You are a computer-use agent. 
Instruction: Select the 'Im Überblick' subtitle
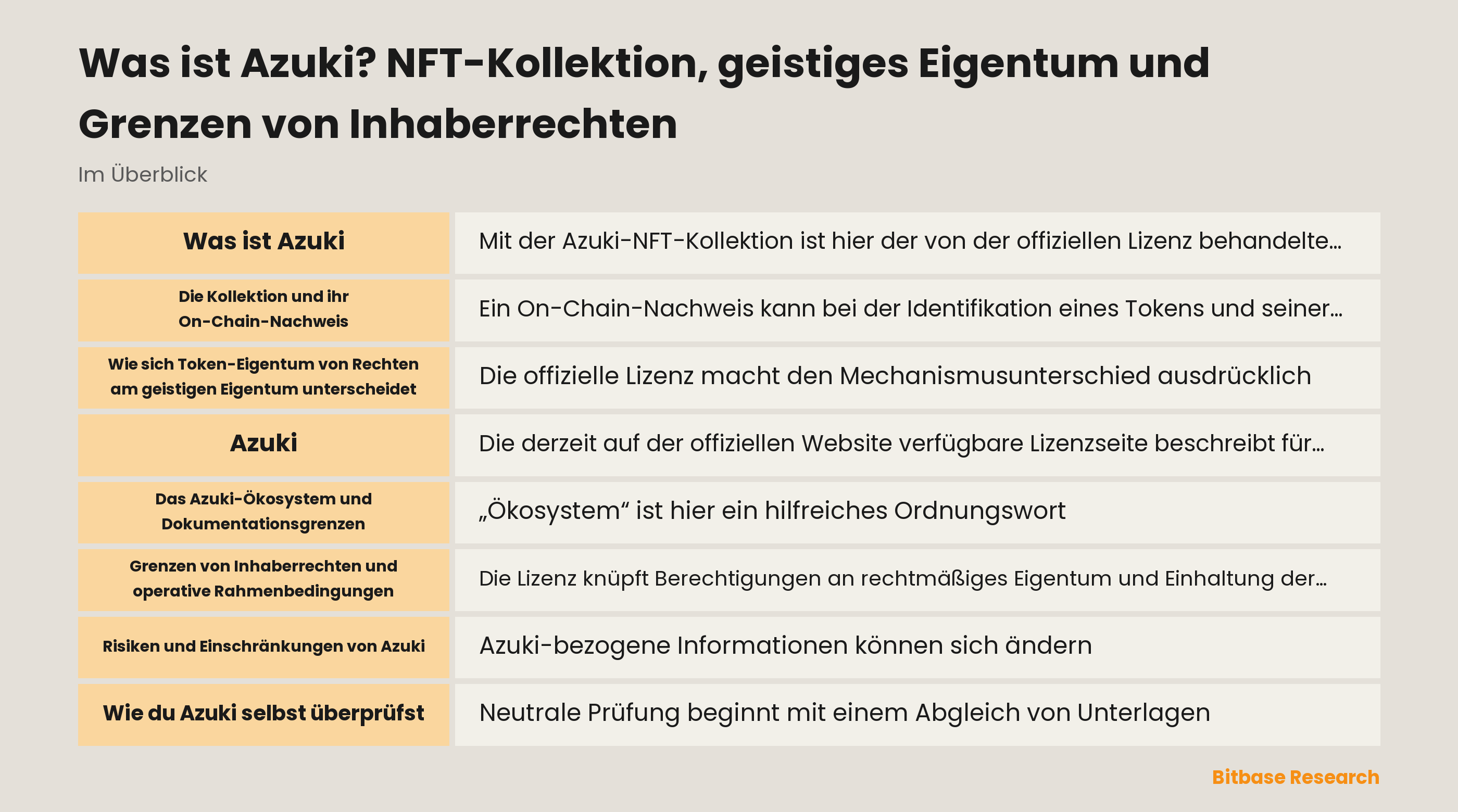pos(143,175)
